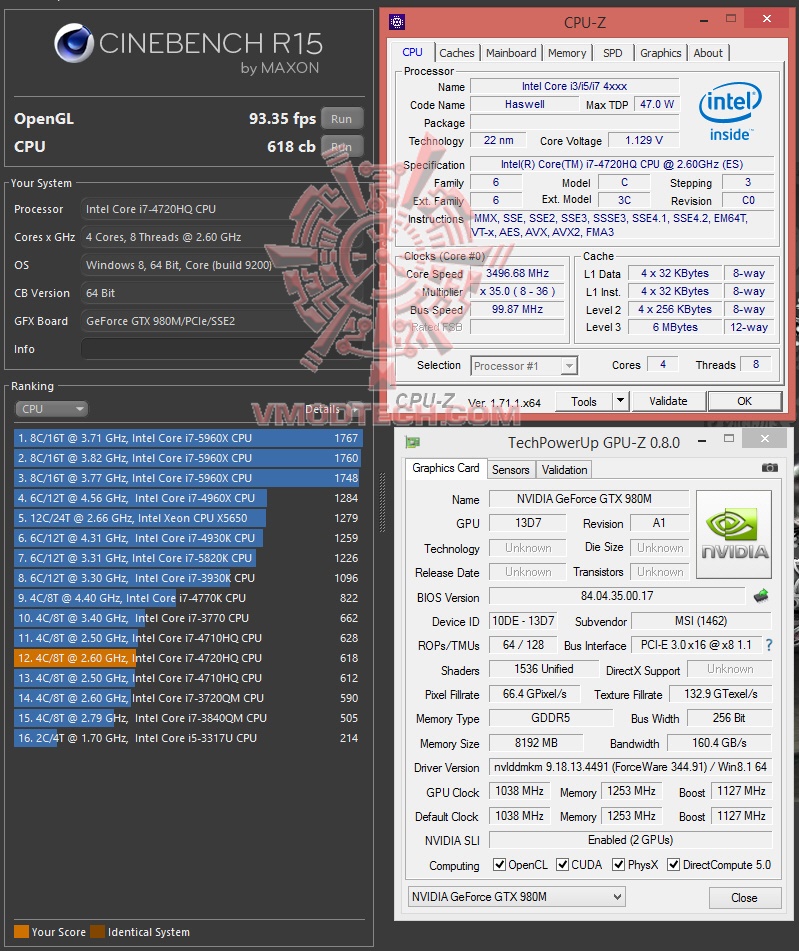Open the Graphics tab in CPU-Z

660,53
